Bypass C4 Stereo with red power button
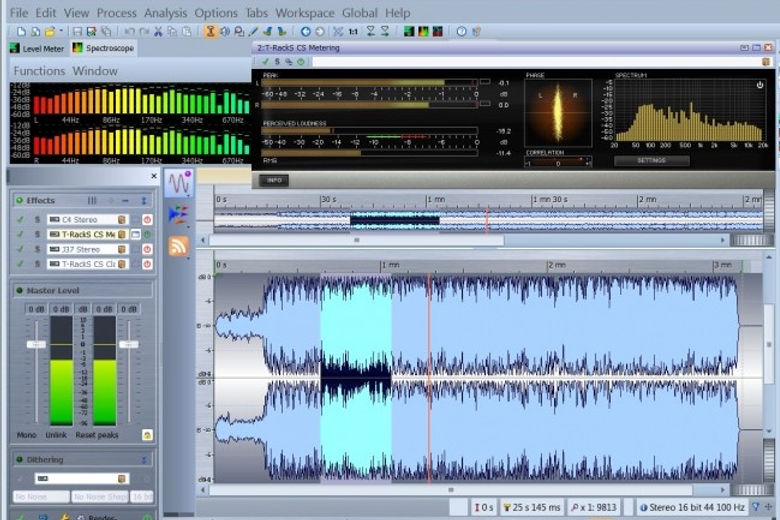The width and height of the screenshot is (780, 520). 147,219
